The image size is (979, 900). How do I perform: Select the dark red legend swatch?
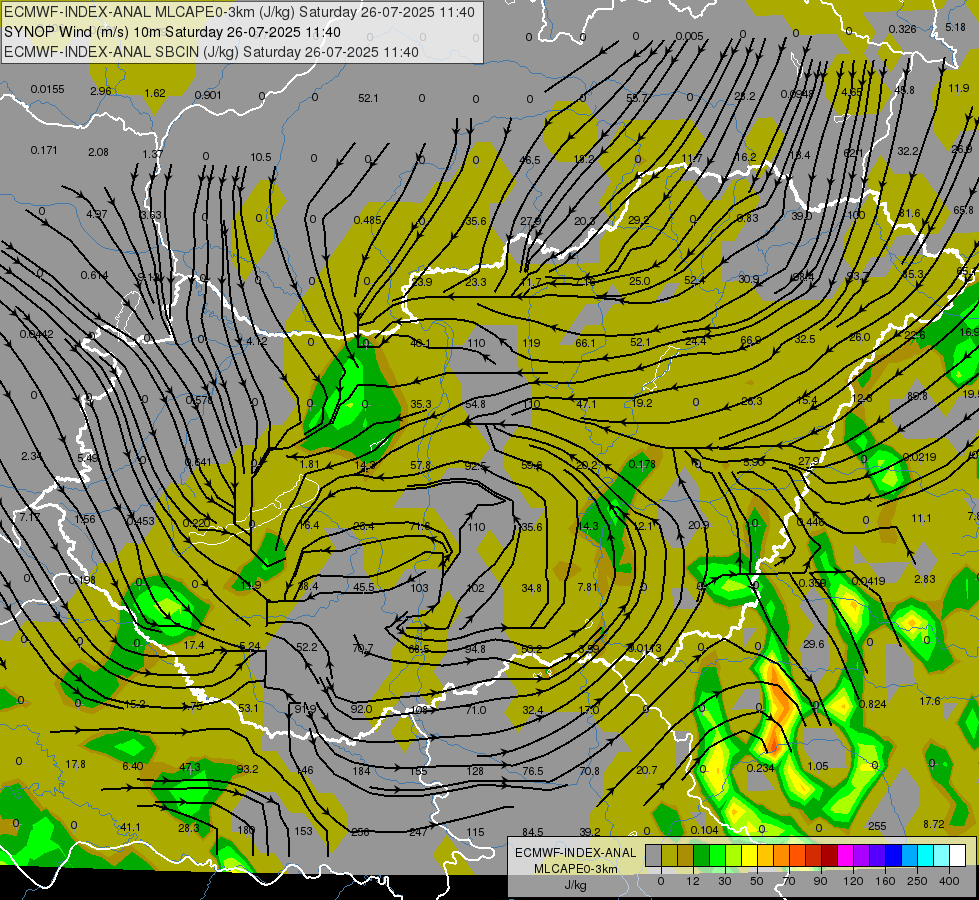point(829,855)
